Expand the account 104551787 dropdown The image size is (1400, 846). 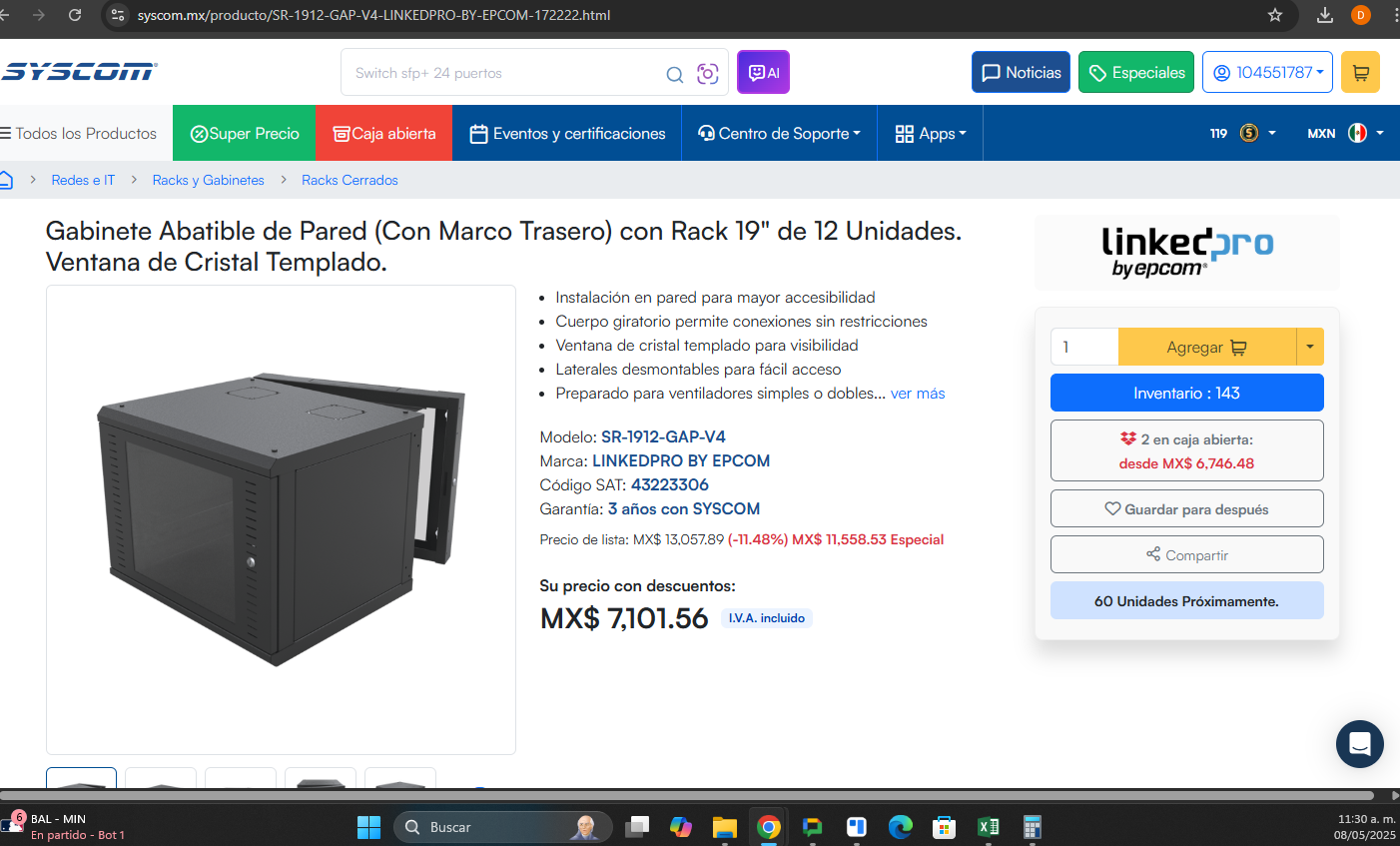coord(1267,72)
